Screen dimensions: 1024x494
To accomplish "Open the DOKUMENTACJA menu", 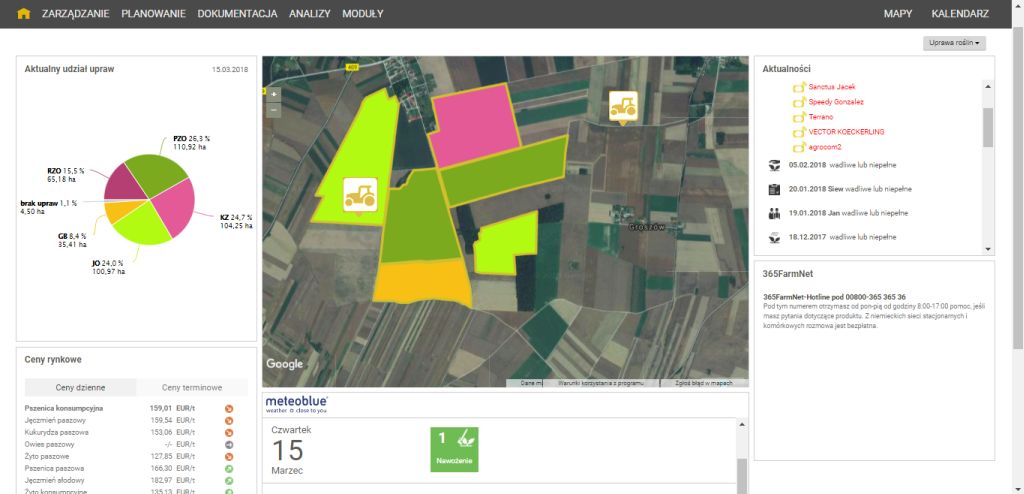I will 237,14.
